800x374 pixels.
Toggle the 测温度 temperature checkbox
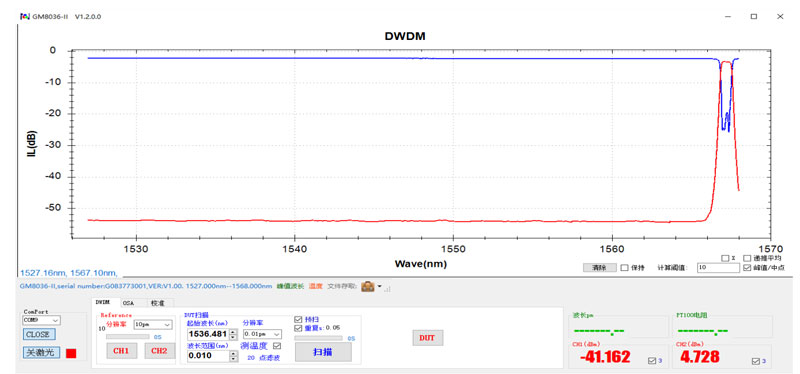coord(278,346)
